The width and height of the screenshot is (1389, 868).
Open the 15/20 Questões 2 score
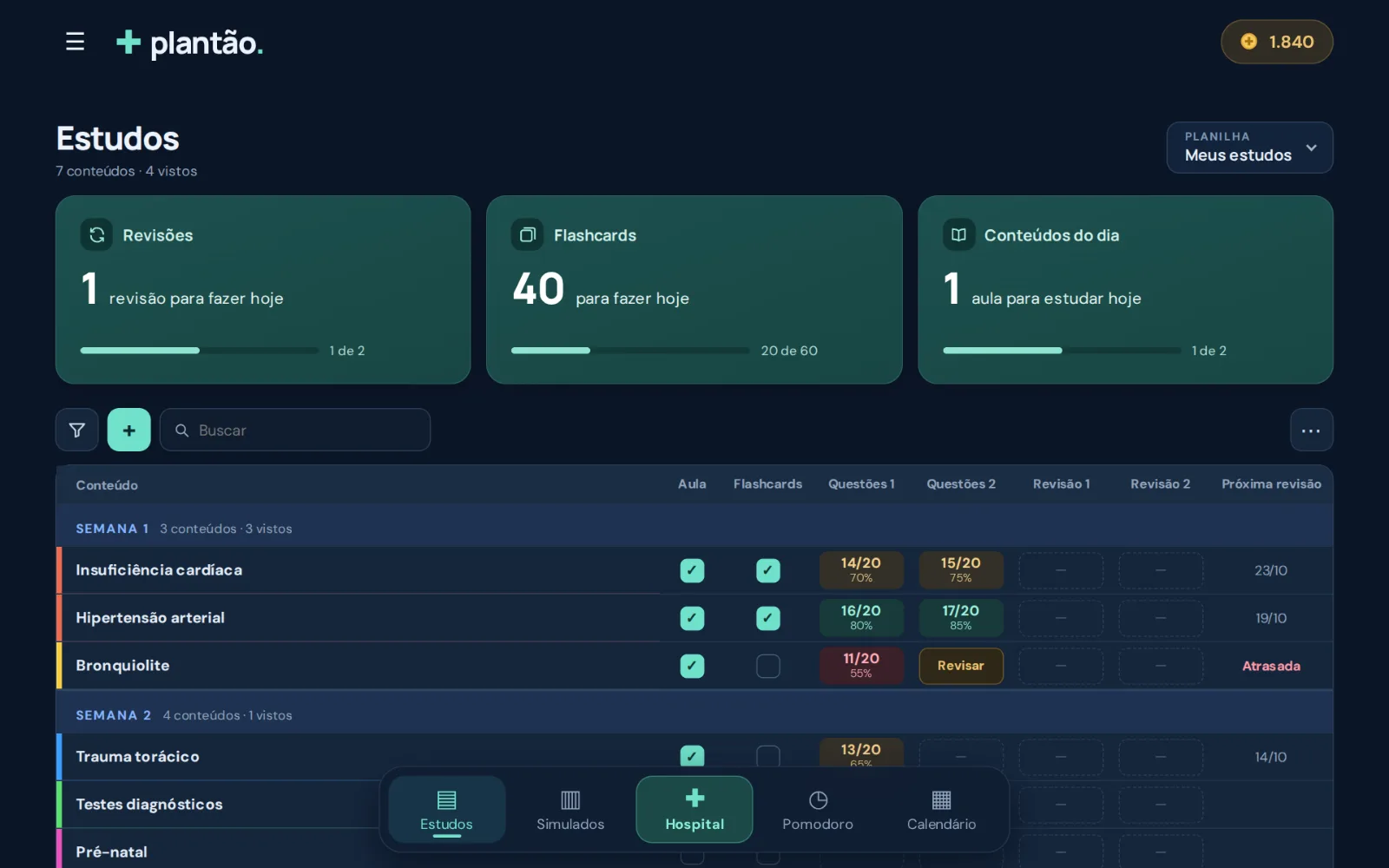(961, 570)
